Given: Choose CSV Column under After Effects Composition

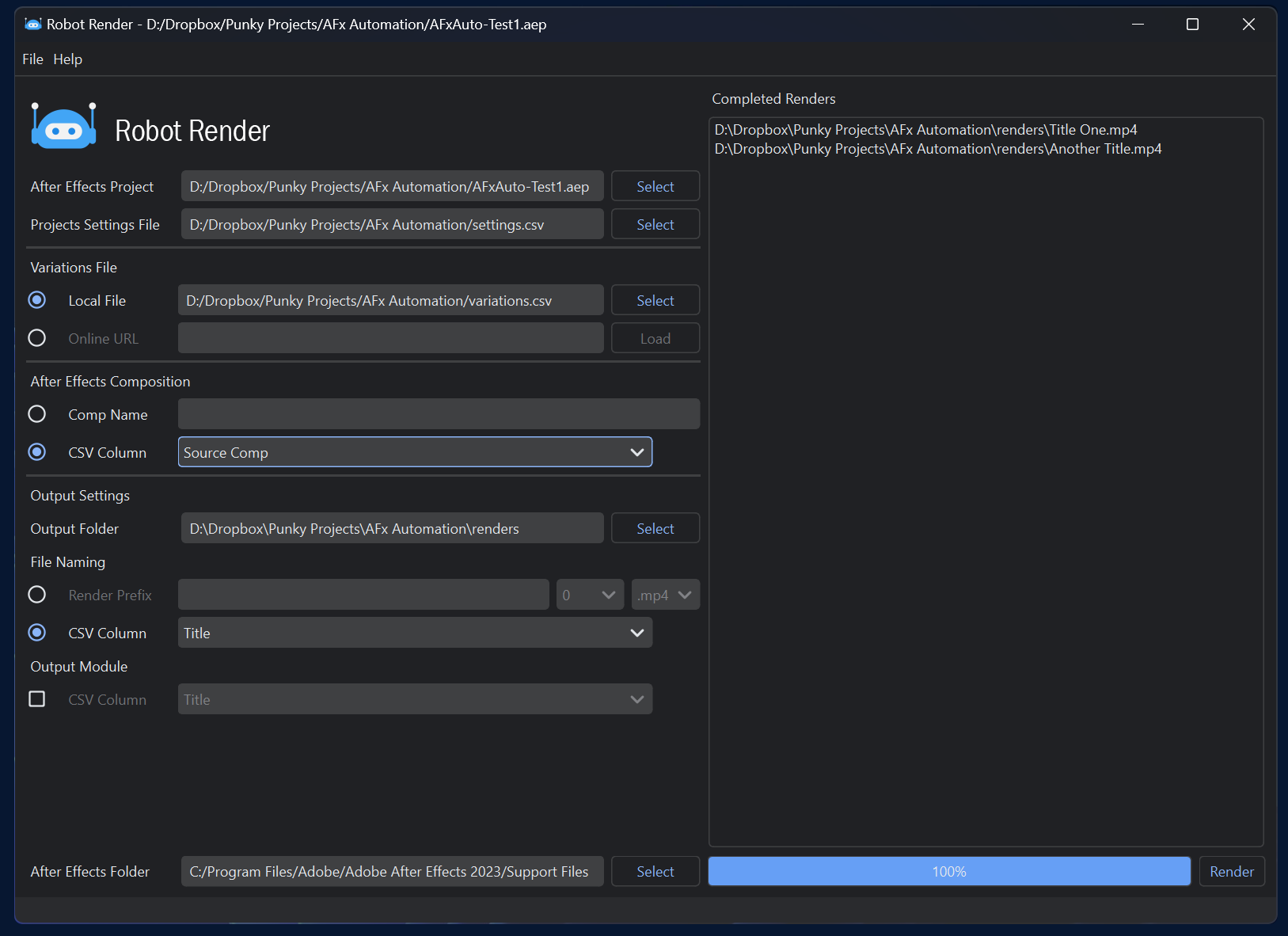Looking at the screenshot, I should tap(37, 452).
